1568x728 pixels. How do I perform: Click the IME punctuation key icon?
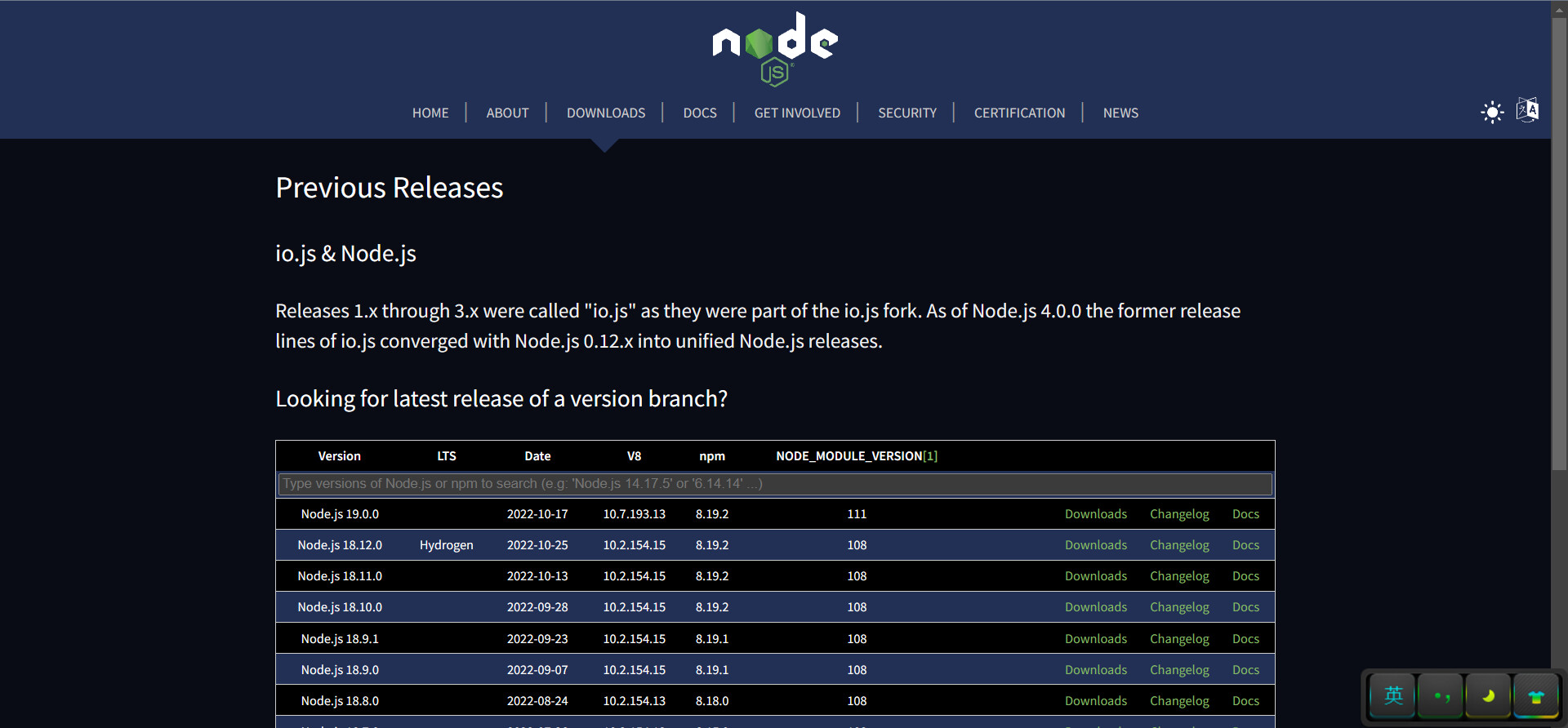(1441, 696)
